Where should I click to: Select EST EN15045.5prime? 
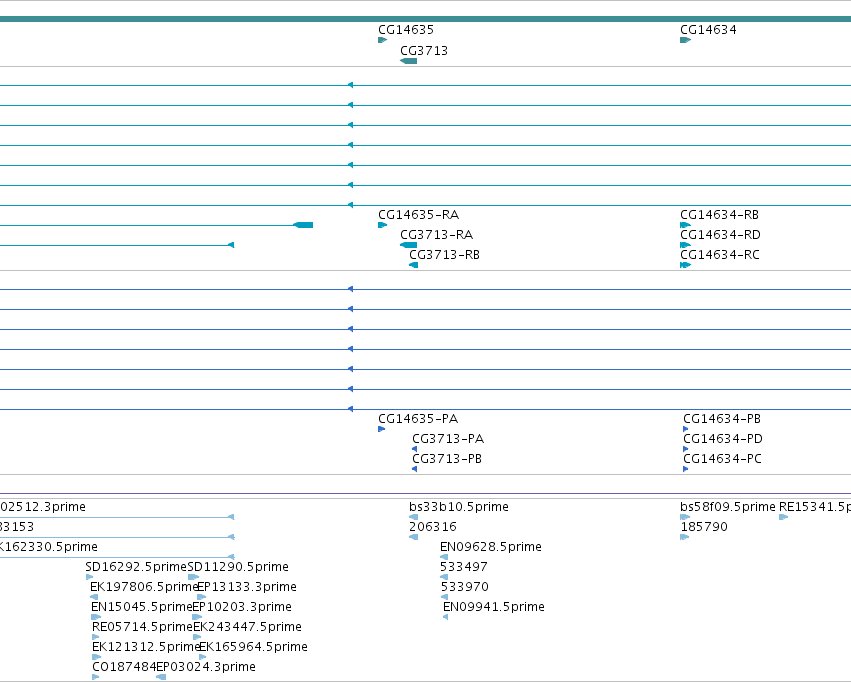pos(142,607)
